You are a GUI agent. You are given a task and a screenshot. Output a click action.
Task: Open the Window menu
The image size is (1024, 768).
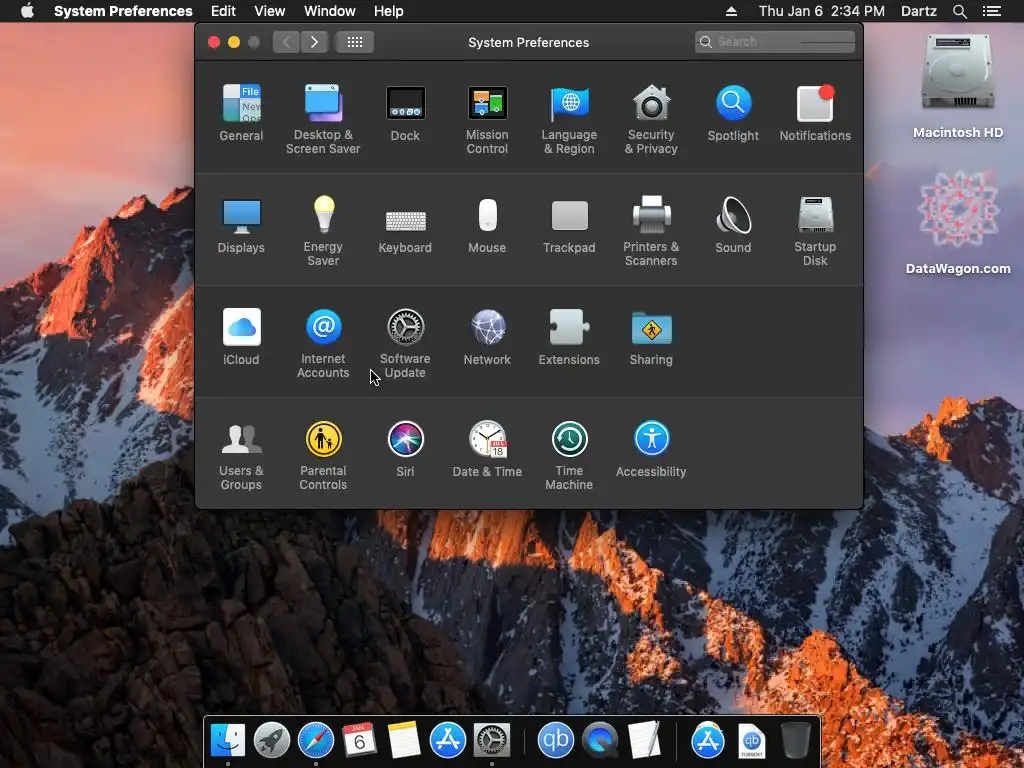click(x=330, y=11)
